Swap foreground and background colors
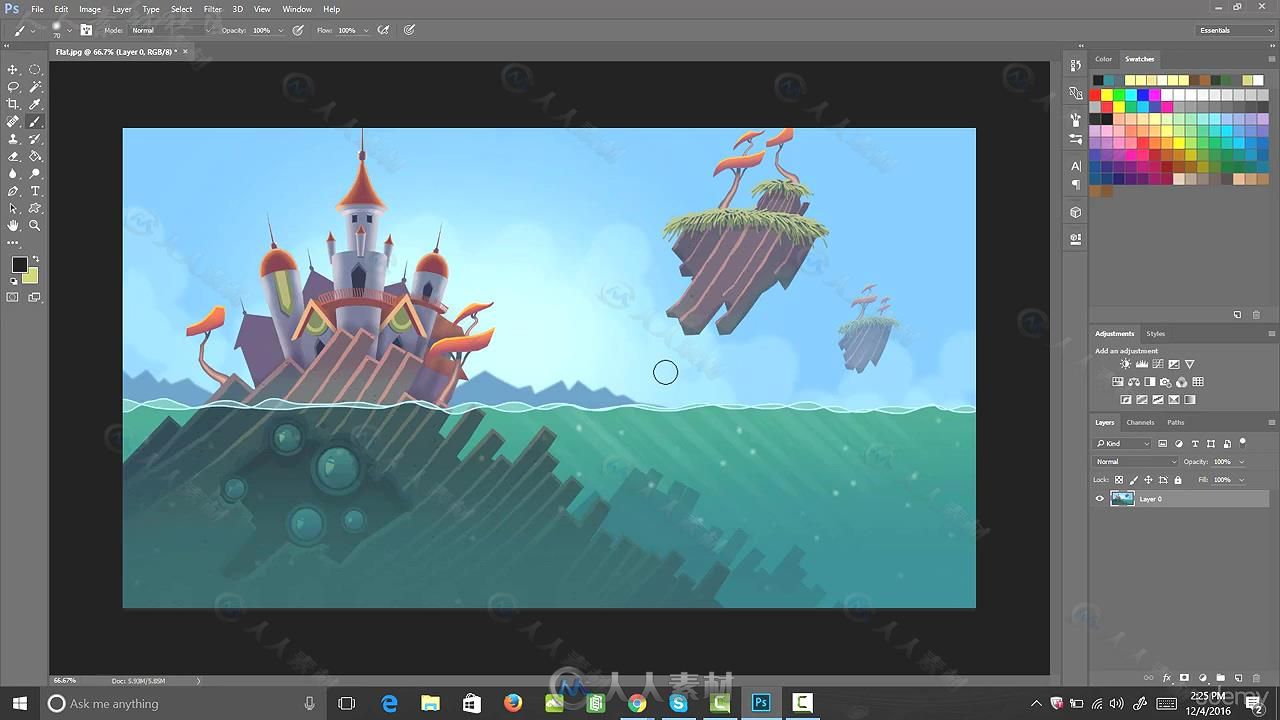 35,260
